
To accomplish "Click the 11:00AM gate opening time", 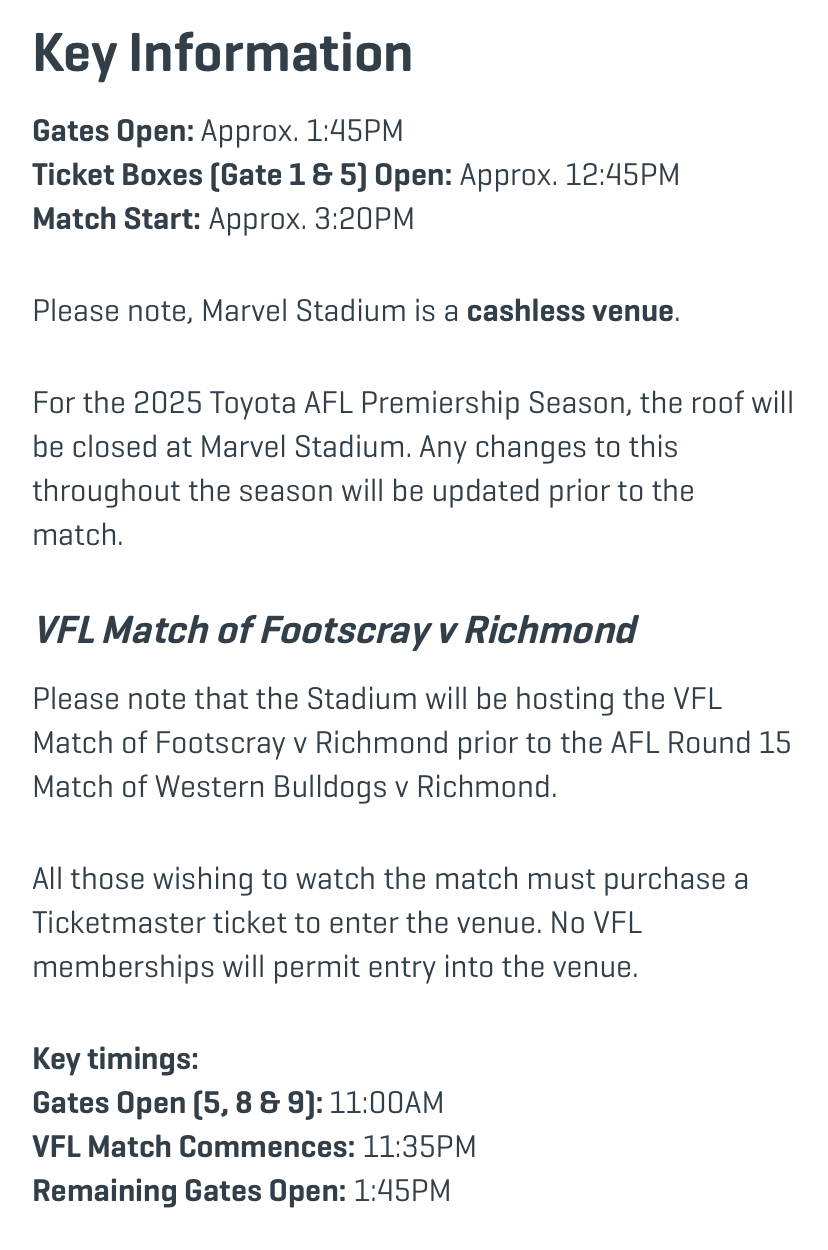I will 386,1103.
